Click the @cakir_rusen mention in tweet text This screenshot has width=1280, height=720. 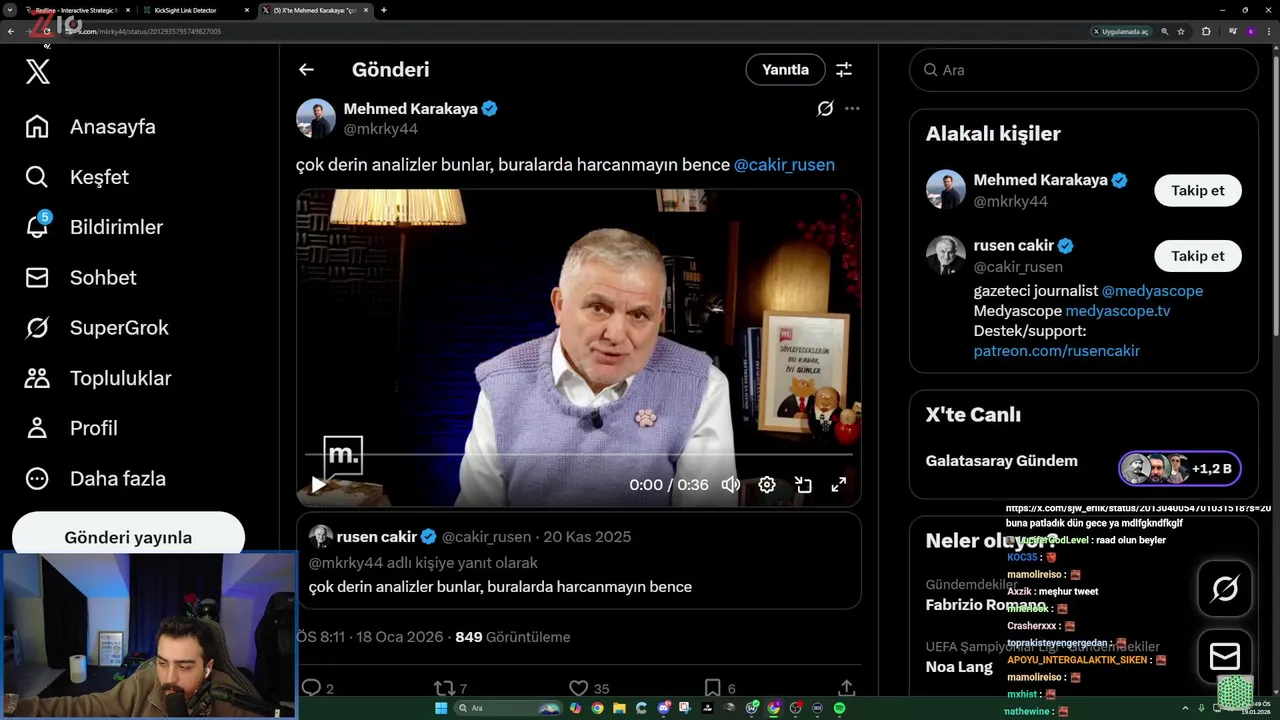point(784,164)
